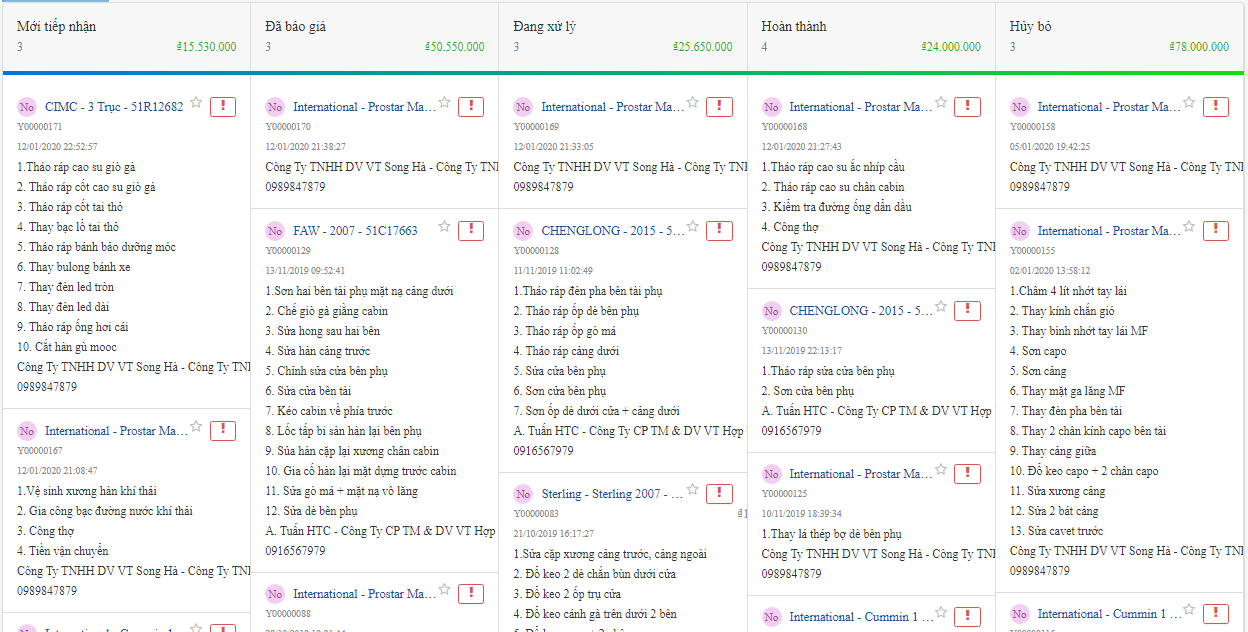This screenshot has height=632, width=1248.
Task: Click the 'Cắt hàn gù mooc' task line
Action: click(x=67, y=347)
